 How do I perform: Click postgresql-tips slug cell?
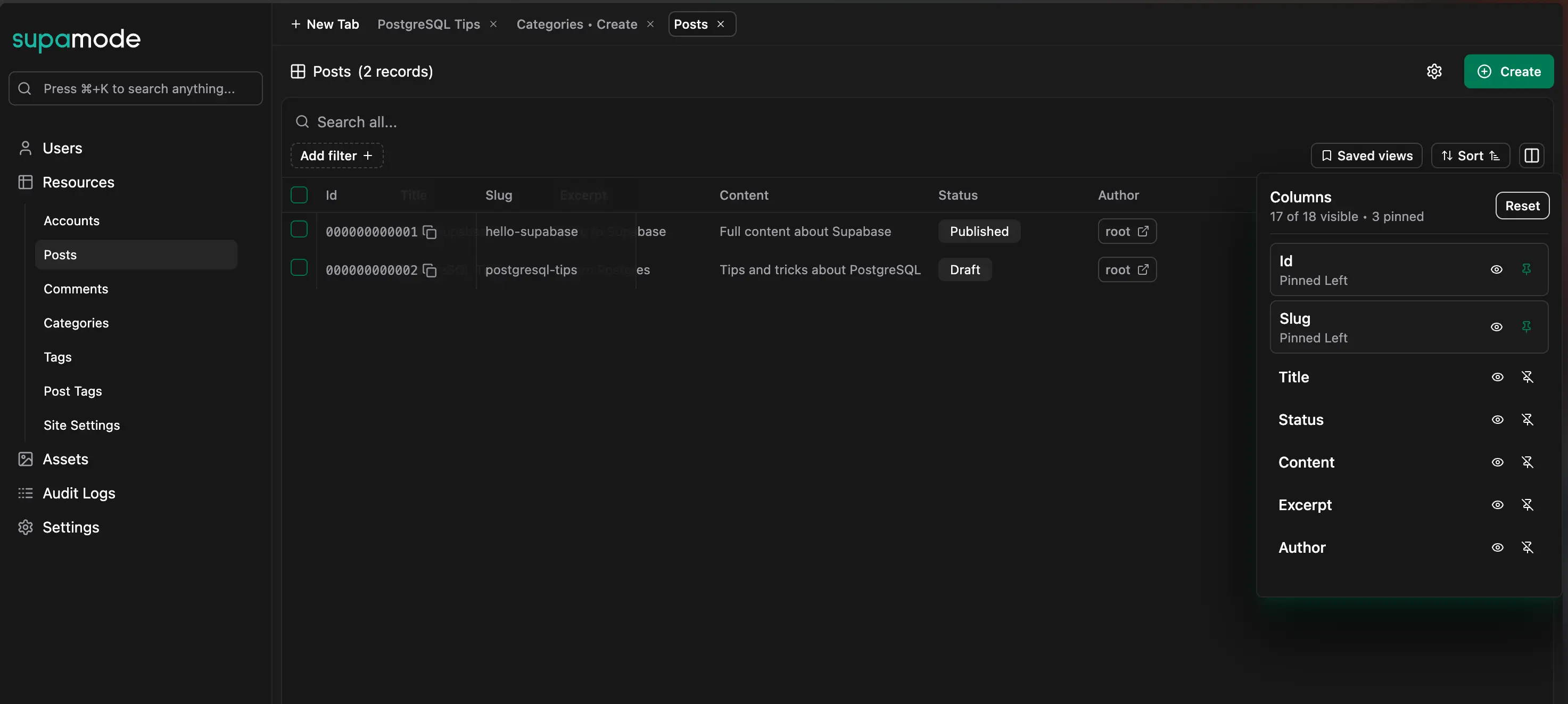click(x=531, y=270)
